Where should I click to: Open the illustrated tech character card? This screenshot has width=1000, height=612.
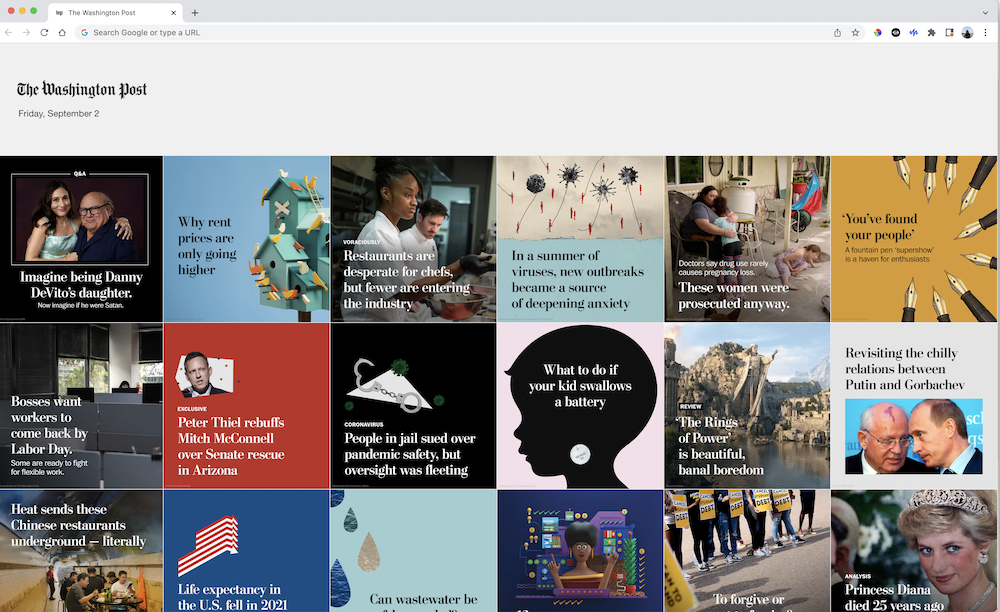pos(580,551)
